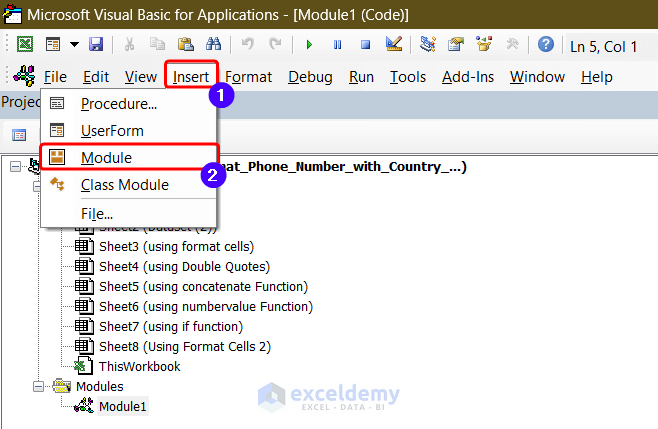Click the Cut scissors icon

coord(129,44)
